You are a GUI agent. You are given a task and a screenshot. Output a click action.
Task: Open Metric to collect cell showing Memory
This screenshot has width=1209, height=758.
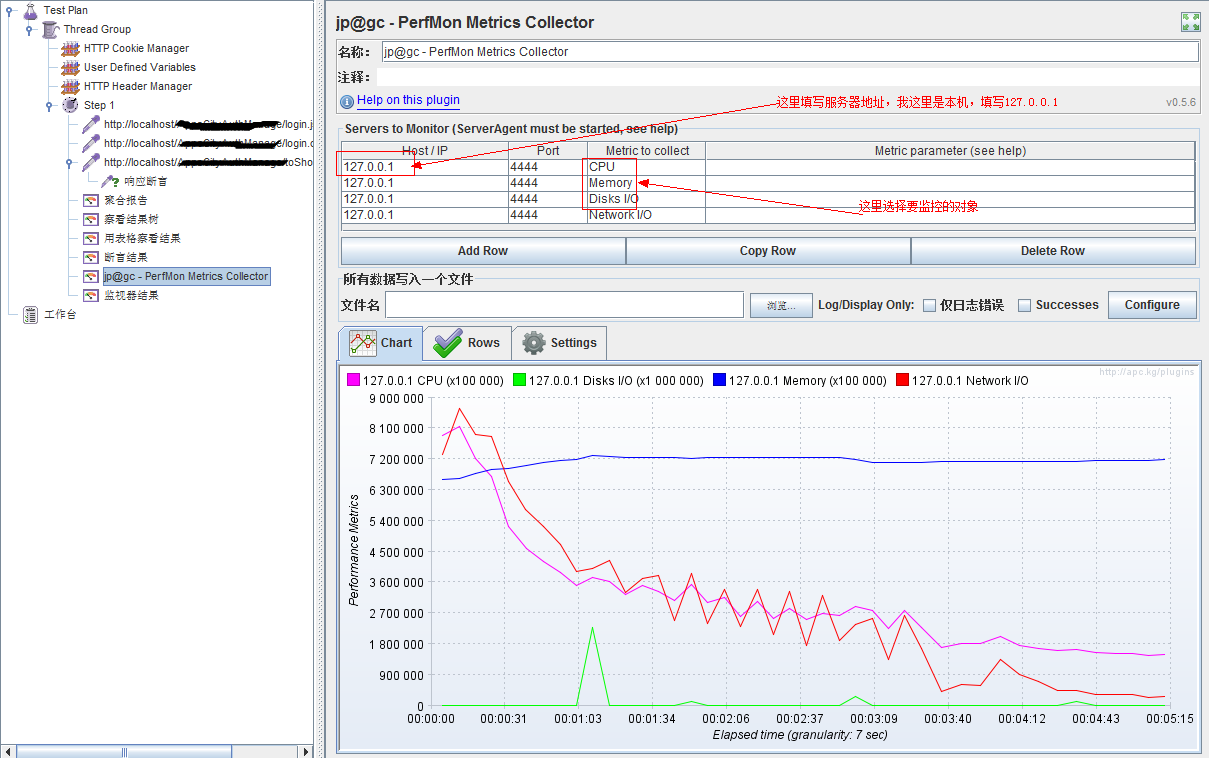646,183
